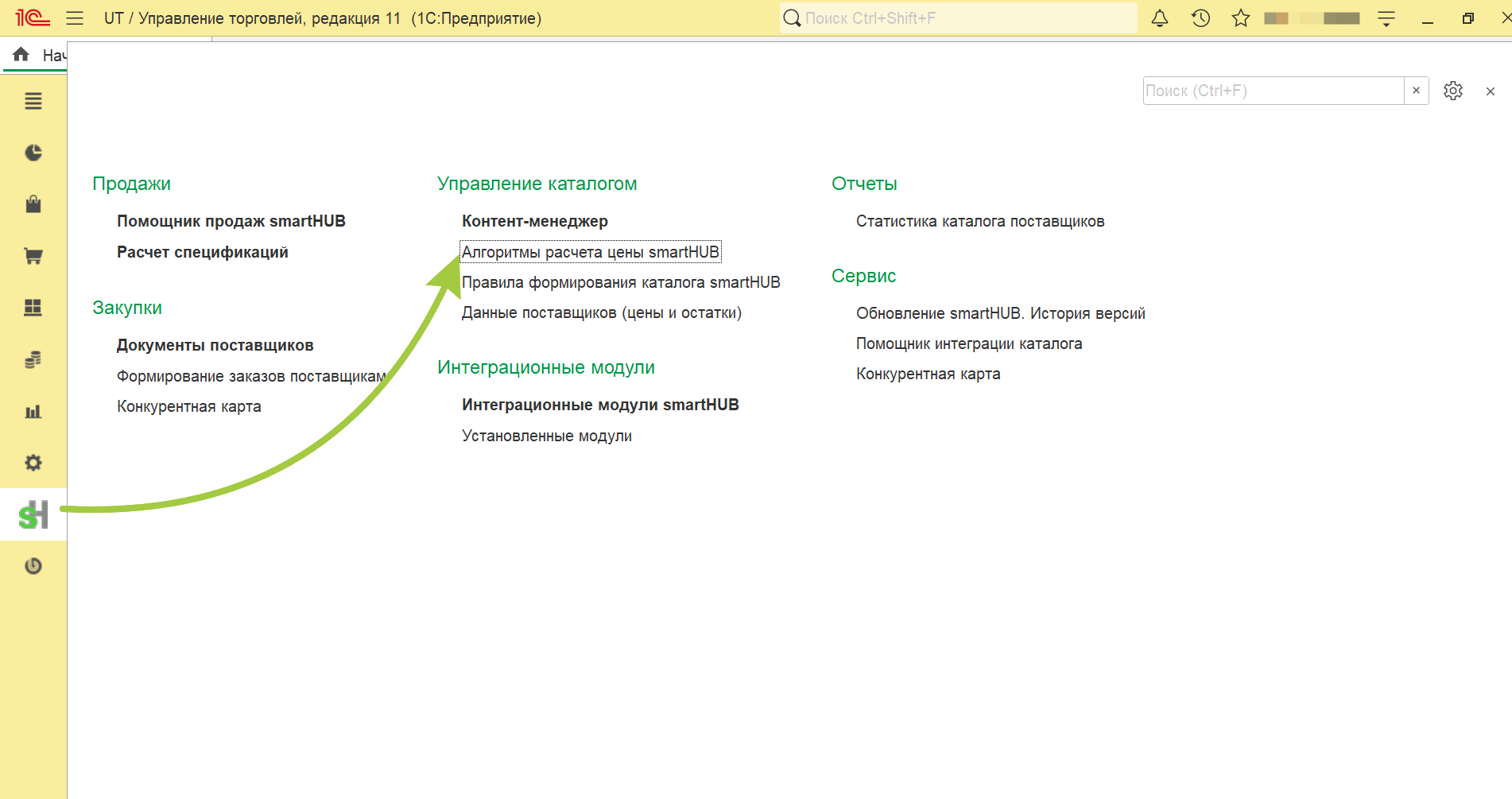Switch to the home start page tab
Image resolution: width=1512 pixels, height=799 pixels.
tap(37, 55)
